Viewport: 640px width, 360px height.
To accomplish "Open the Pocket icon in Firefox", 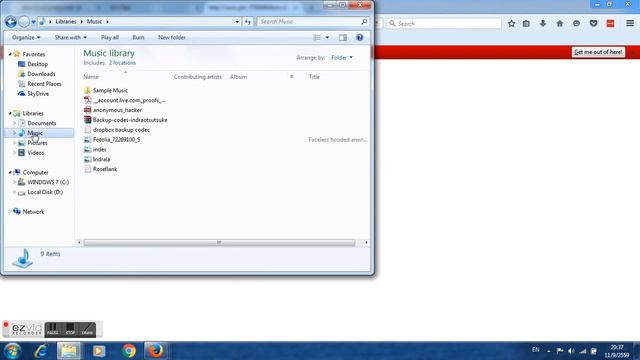I will 593,24.
